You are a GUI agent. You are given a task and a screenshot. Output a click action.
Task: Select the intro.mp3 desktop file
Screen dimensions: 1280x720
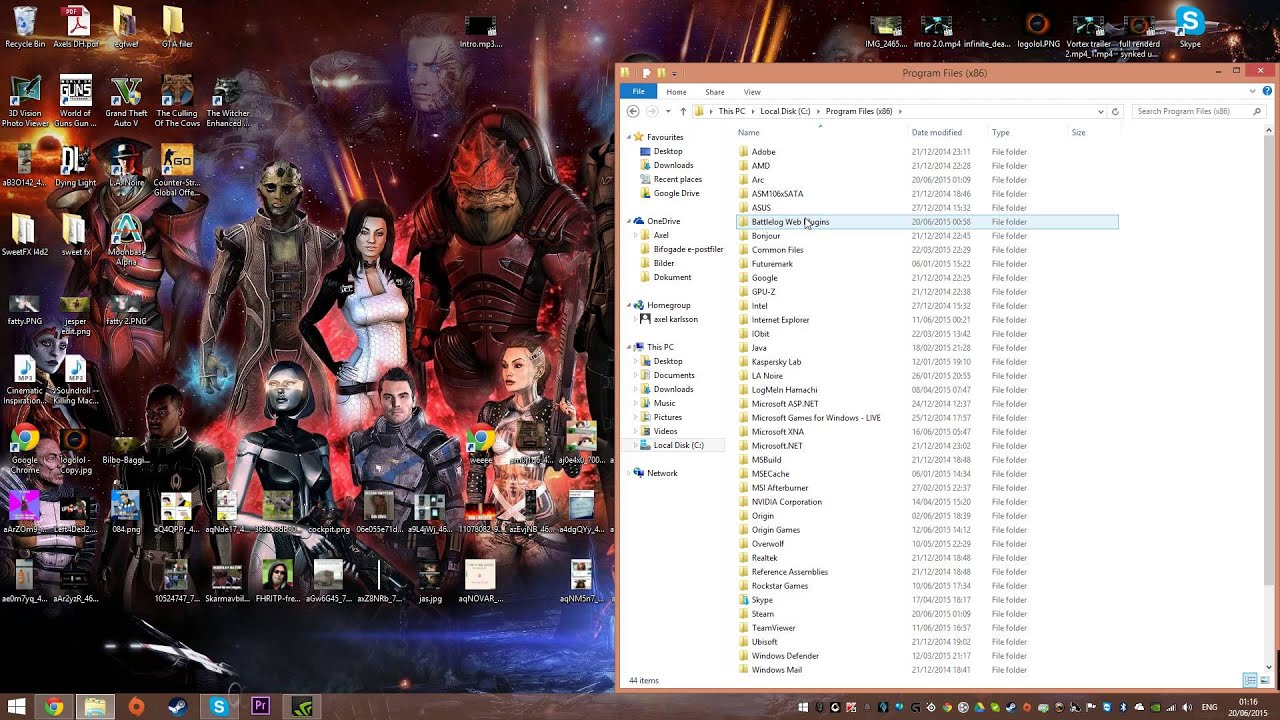(480, 32)
